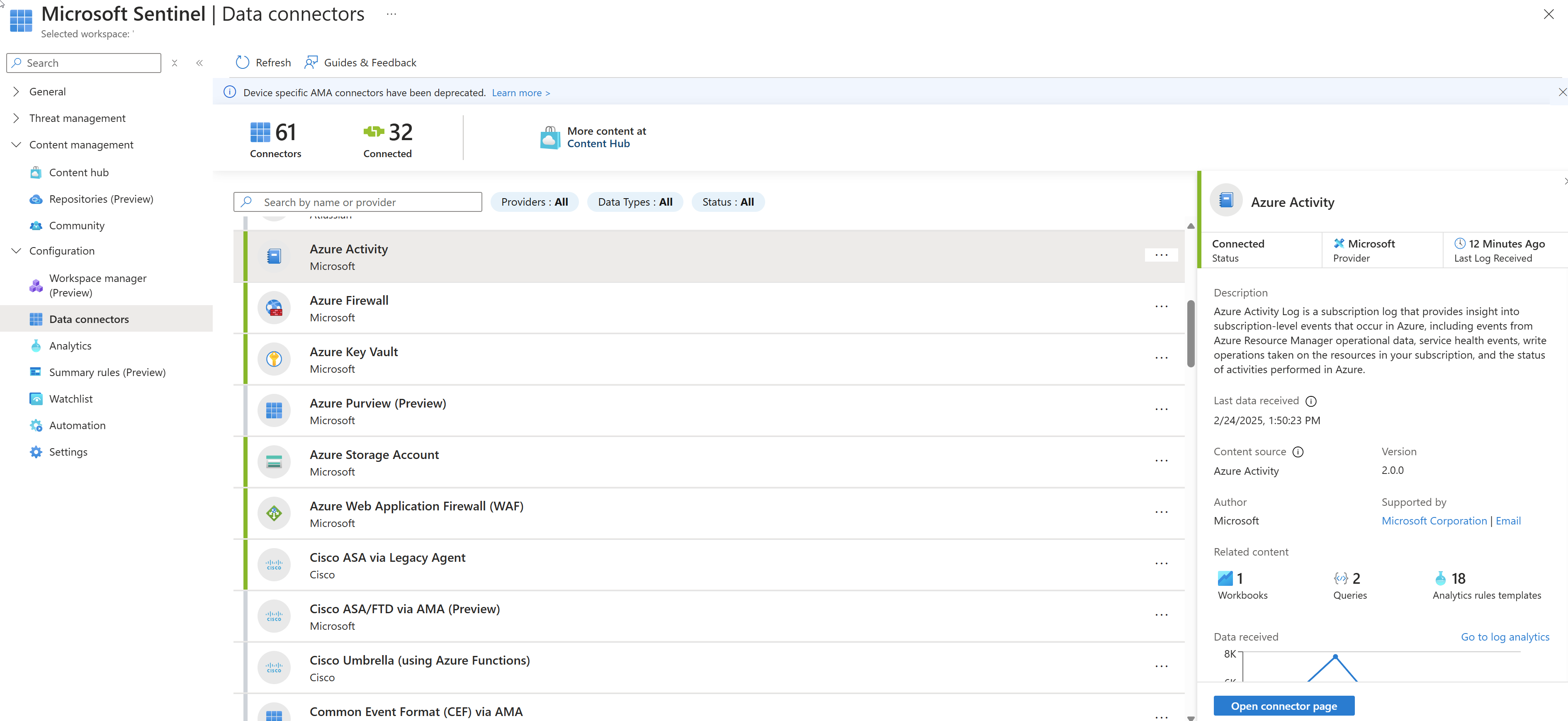Open Analytics in the sidebar

click(x=70, y=346)
